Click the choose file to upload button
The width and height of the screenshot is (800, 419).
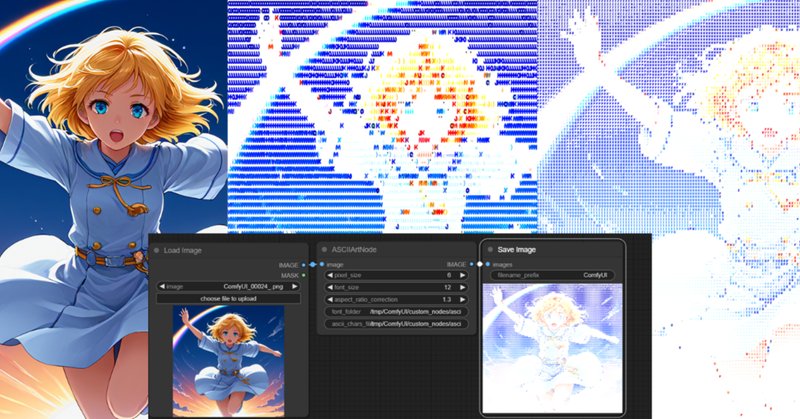point(228,299)
